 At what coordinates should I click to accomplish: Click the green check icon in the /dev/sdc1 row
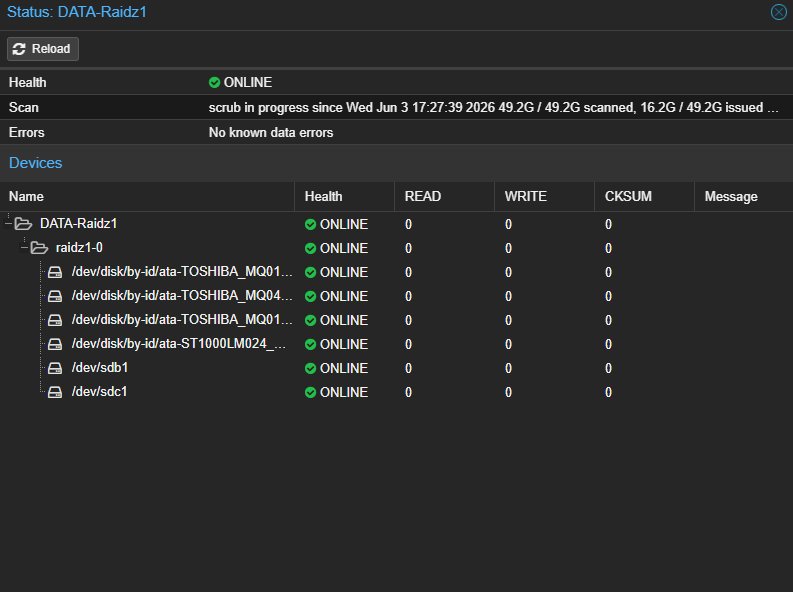[x=311, y=392]
